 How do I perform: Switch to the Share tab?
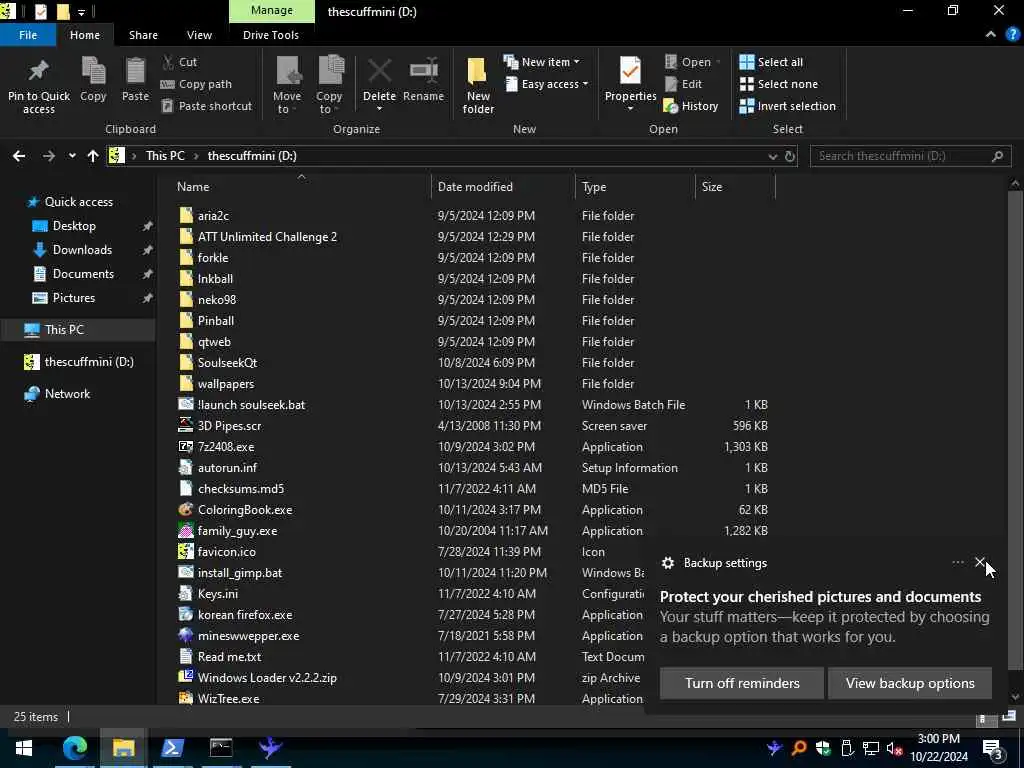[143, 35]
